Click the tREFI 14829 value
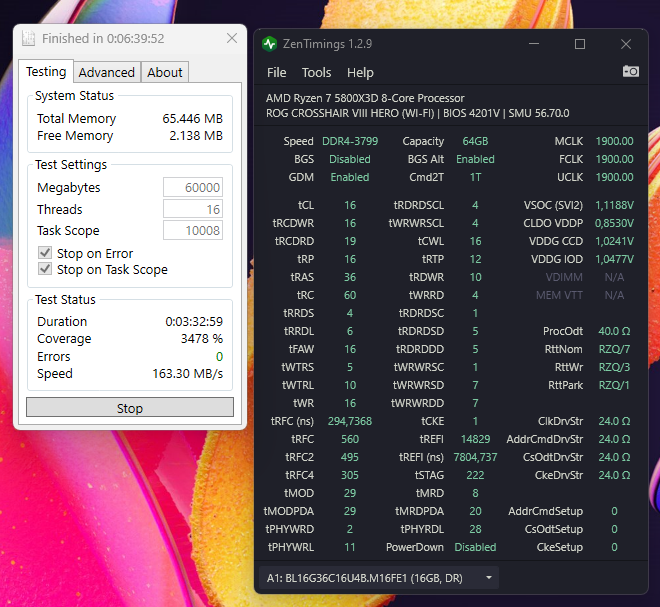Screen dimensions: 660x607 [475, 439]
